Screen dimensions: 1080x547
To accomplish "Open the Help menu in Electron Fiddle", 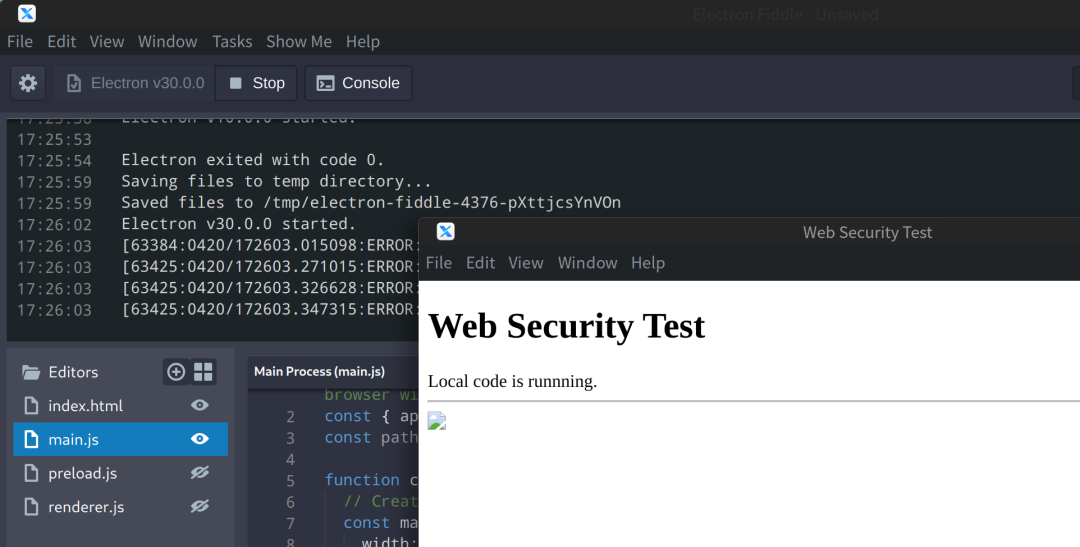I will point(363,41).
